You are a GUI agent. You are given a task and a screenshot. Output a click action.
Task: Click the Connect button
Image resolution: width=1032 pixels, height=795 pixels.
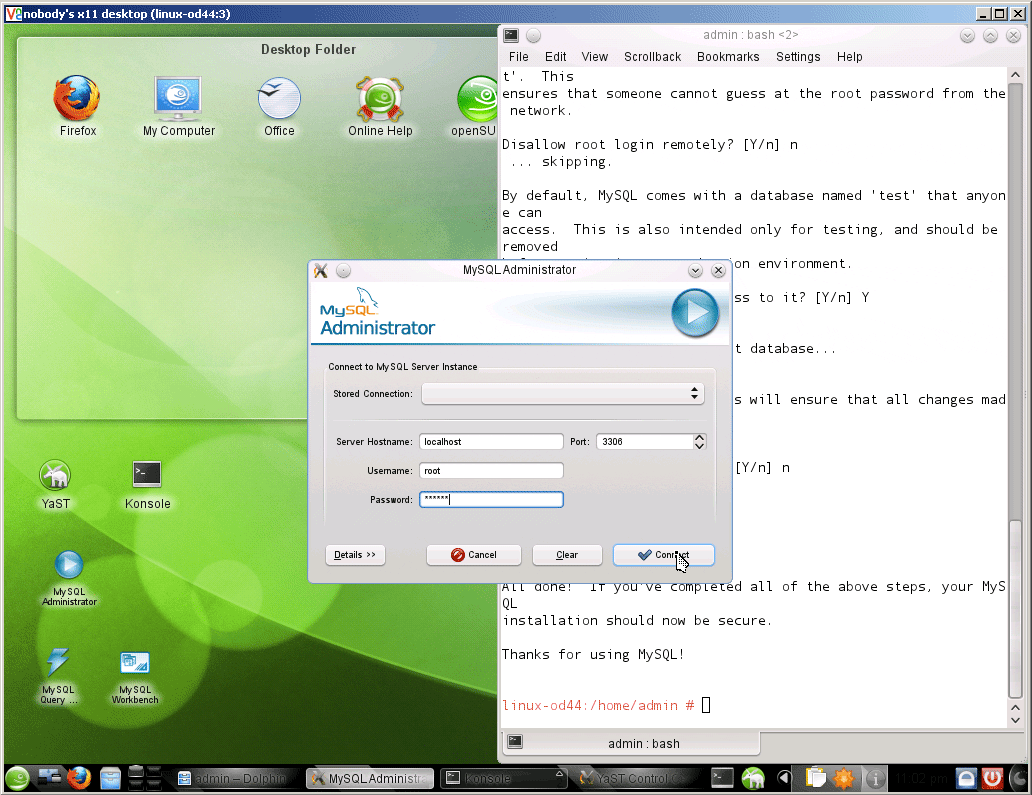[663, 555]
